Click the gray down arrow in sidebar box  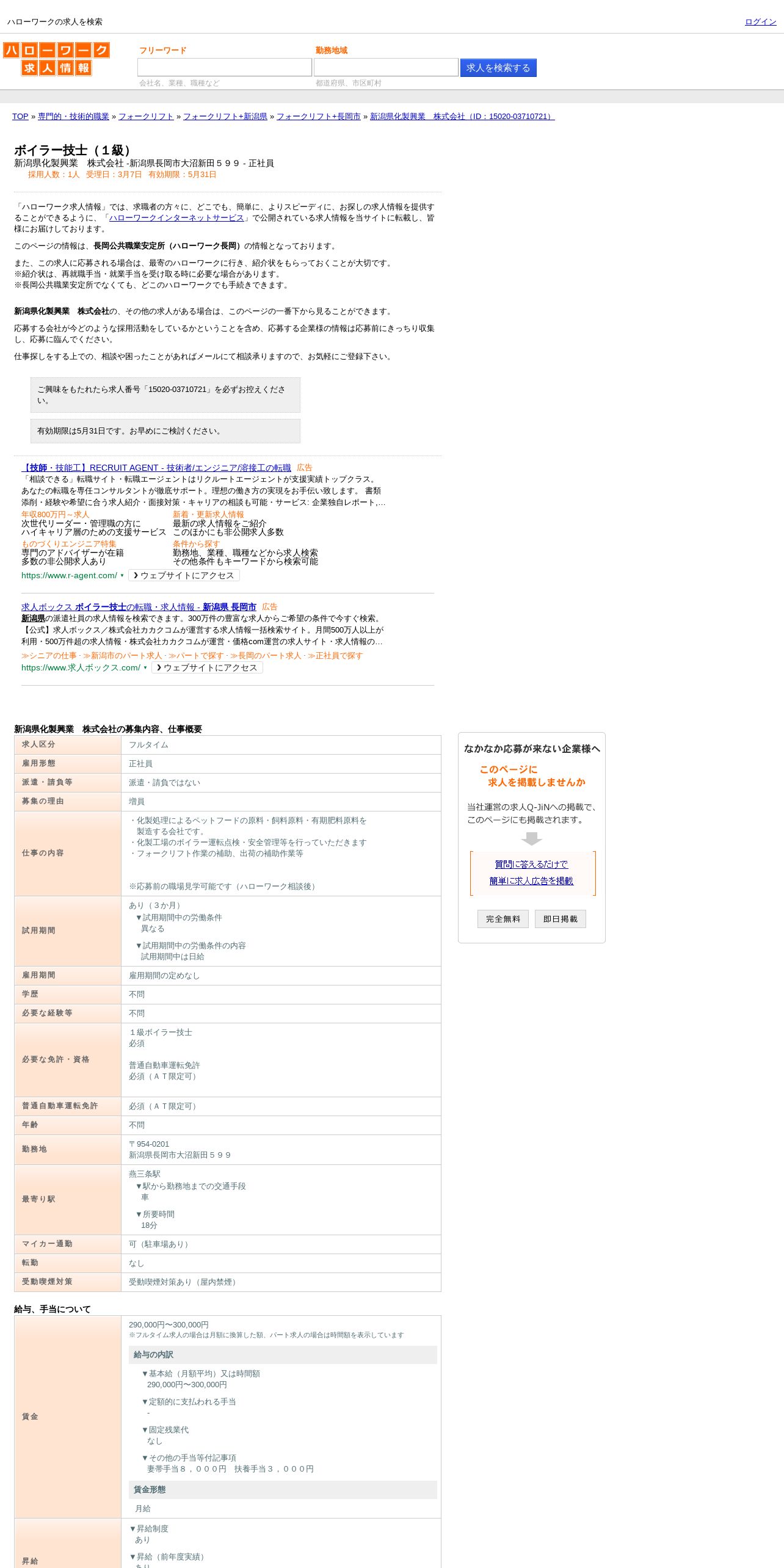[532, 839]
